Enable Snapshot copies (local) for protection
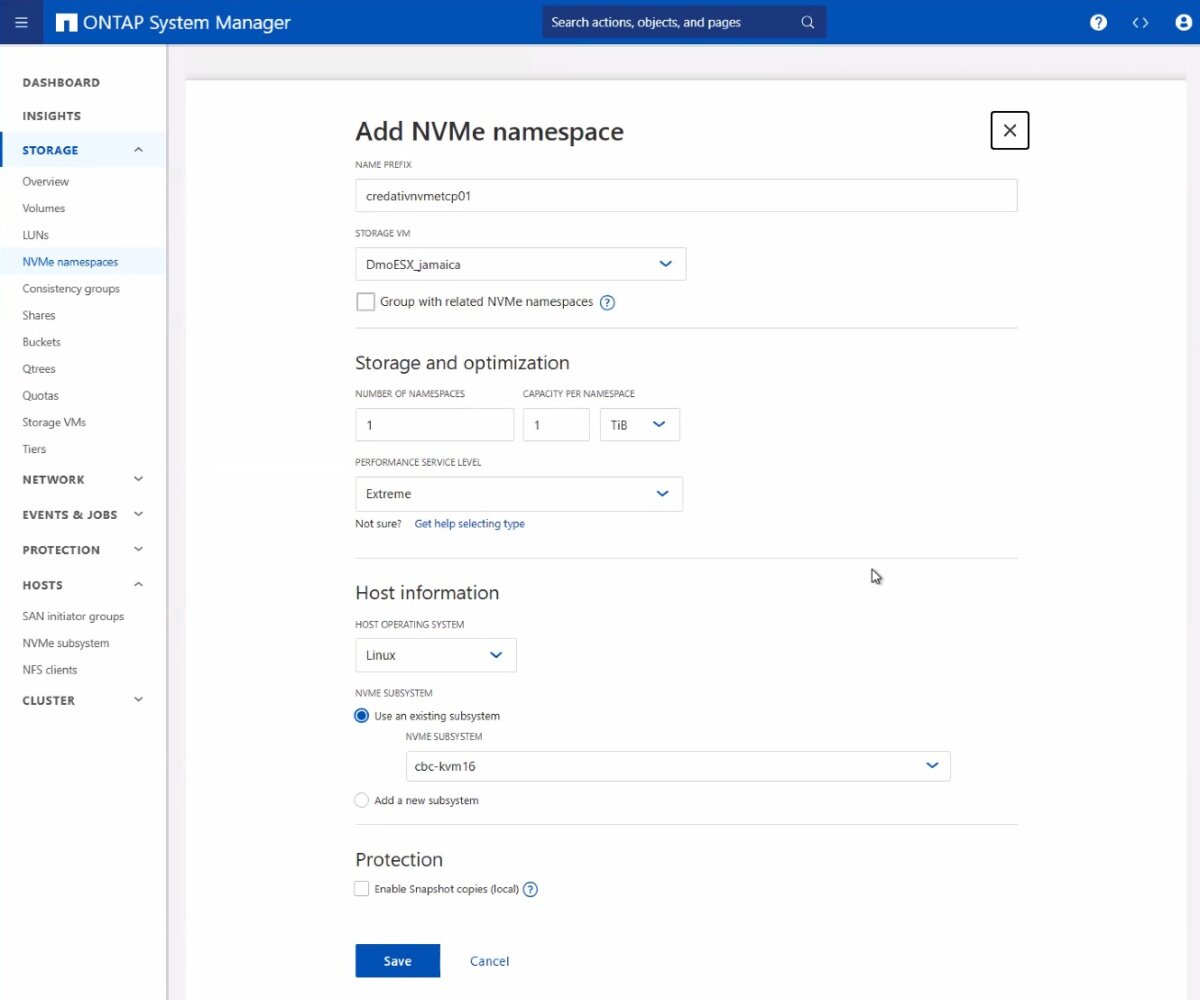 (361, 888)
